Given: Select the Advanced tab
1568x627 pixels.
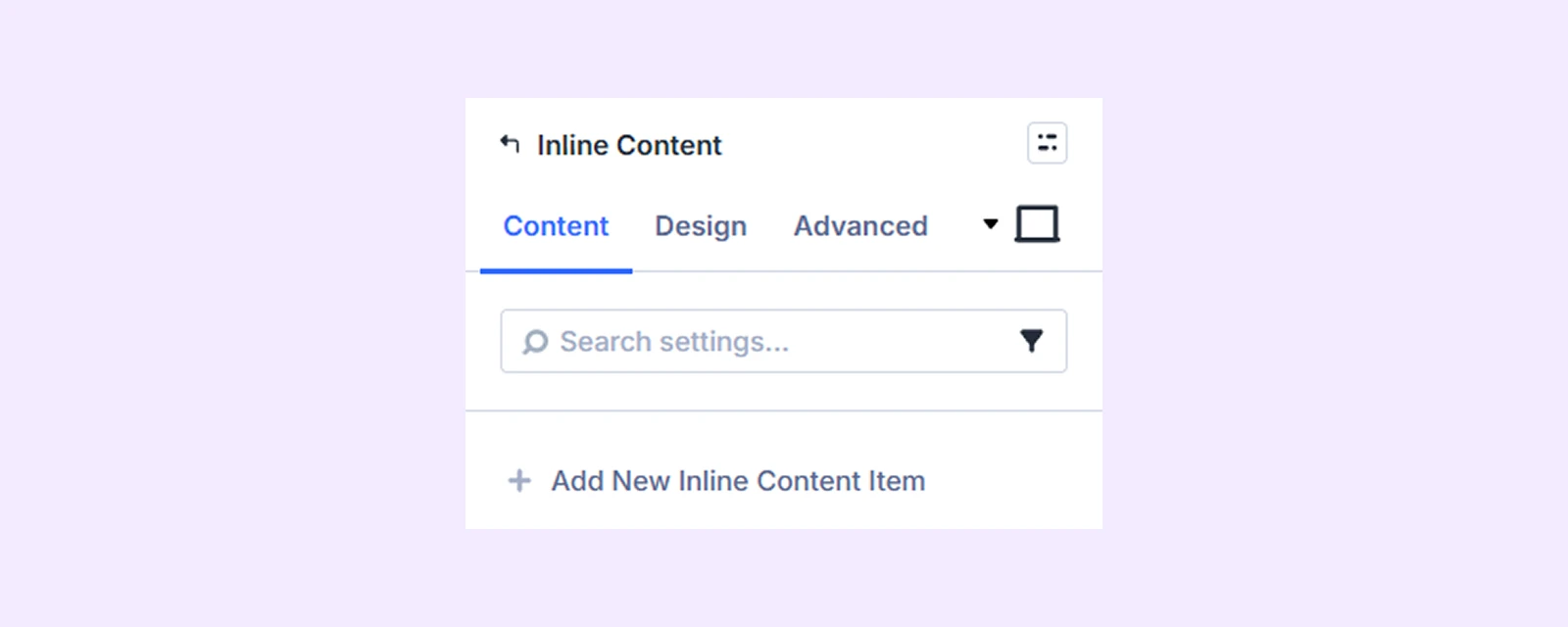Looking at the screenshot, I should point(860,226).
